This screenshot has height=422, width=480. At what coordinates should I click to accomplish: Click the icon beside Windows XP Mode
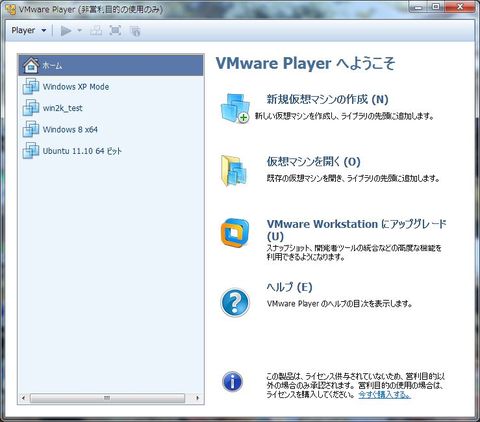(x=31, y=87)
